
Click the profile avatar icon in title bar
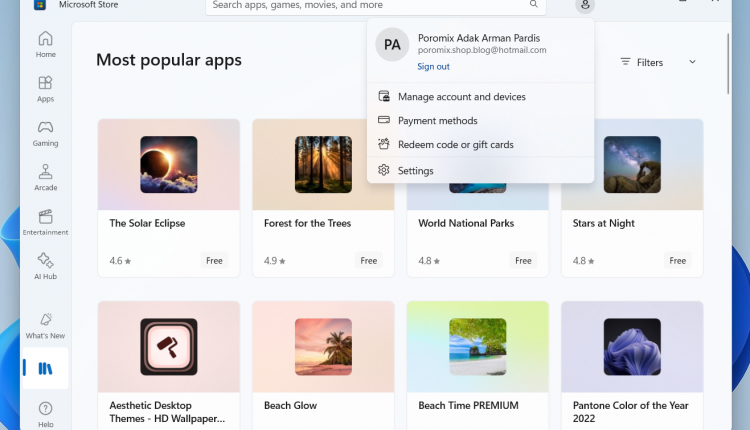585,5
